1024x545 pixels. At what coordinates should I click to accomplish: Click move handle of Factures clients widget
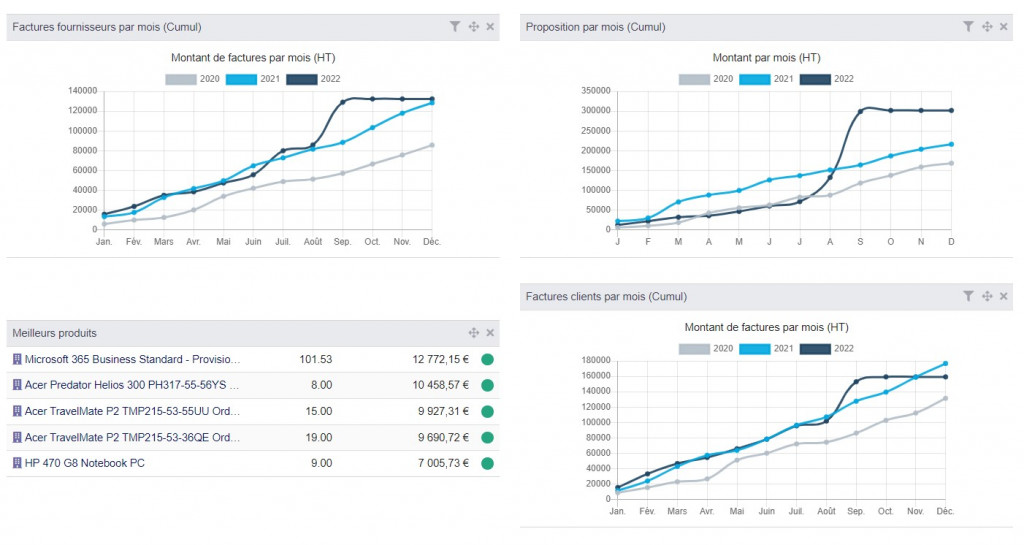(x=987, y=296)
